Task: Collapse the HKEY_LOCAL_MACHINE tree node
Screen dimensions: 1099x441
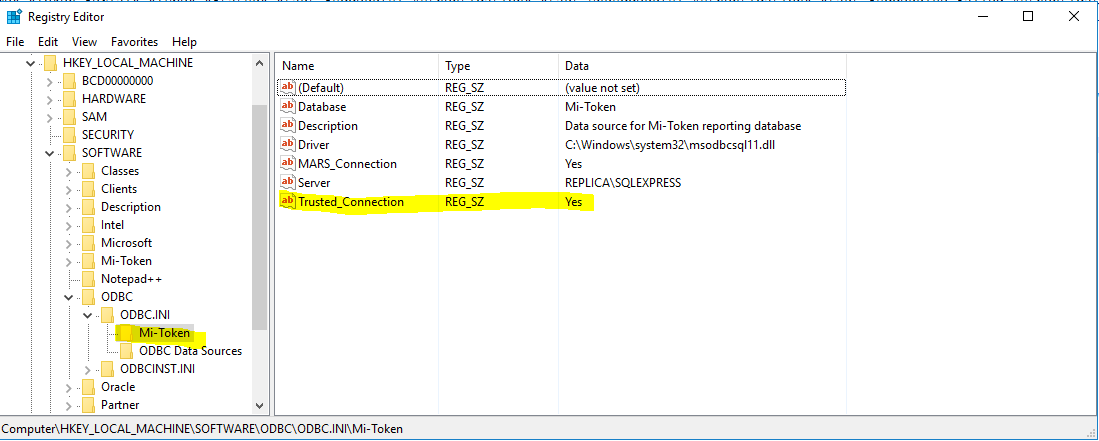Action: (x=30, y=62)
